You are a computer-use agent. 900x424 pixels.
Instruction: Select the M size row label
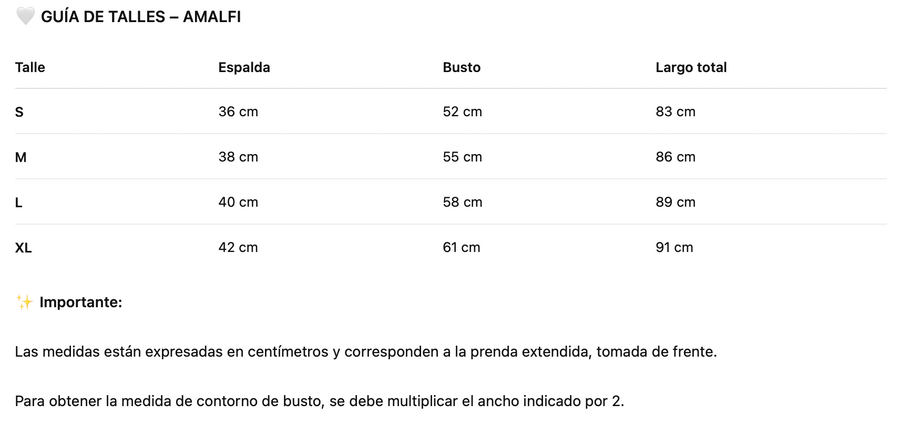[21, 157]
